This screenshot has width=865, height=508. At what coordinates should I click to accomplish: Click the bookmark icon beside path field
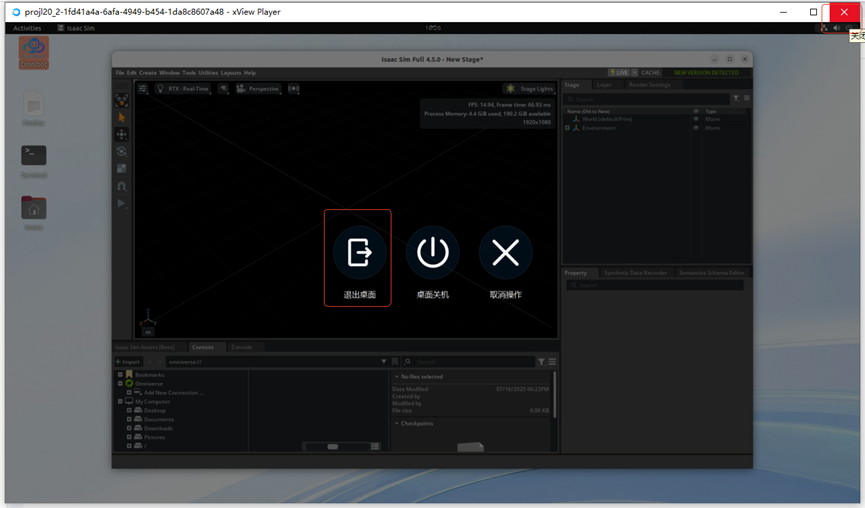click(x=395, y=362)
